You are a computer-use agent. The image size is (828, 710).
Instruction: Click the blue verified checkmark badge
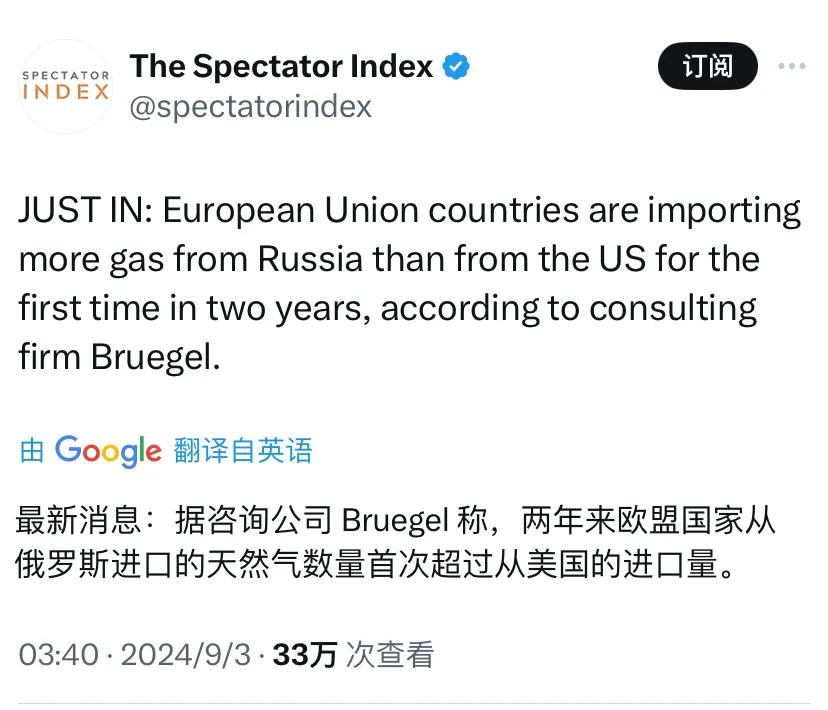coord(456,64)
